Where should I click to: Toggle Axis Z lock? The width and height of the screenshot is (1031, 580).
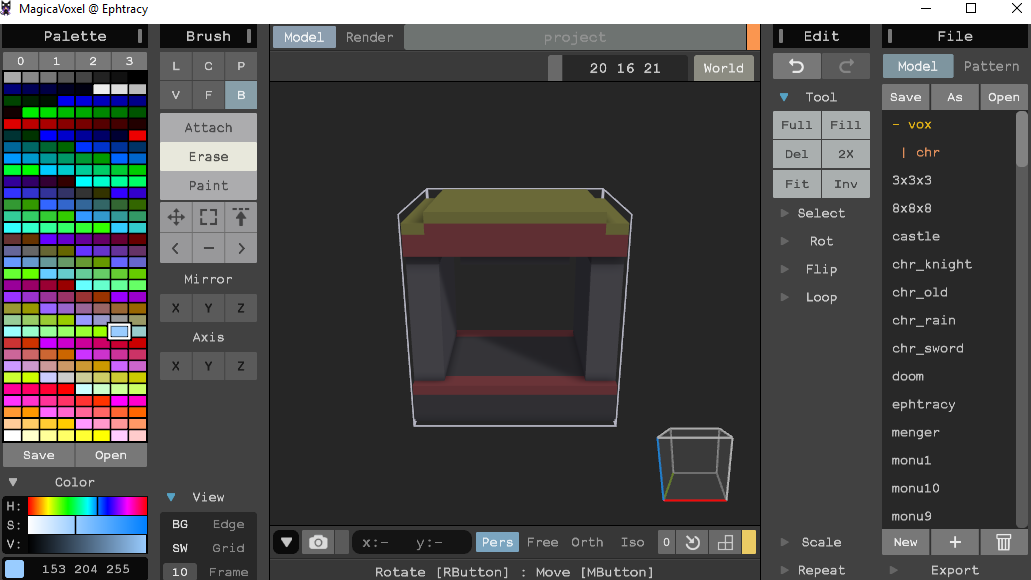tap(241, 366)
